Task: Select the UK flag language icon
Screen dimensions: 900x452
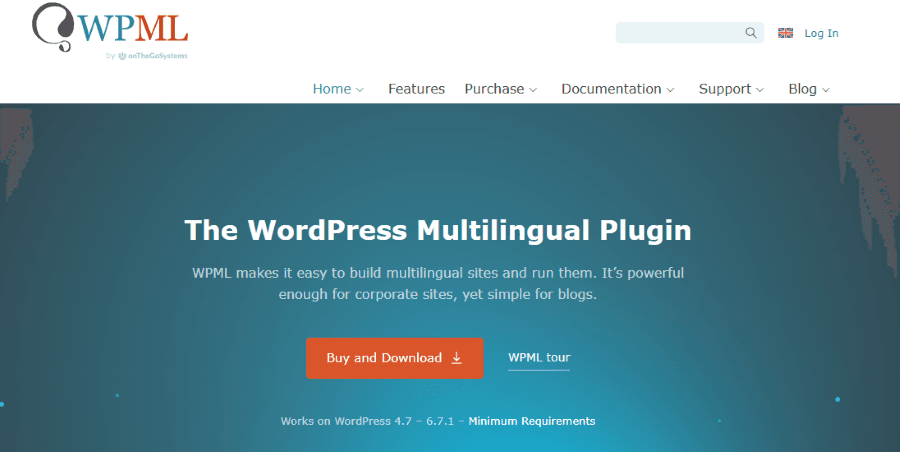Action: point(785,33)
